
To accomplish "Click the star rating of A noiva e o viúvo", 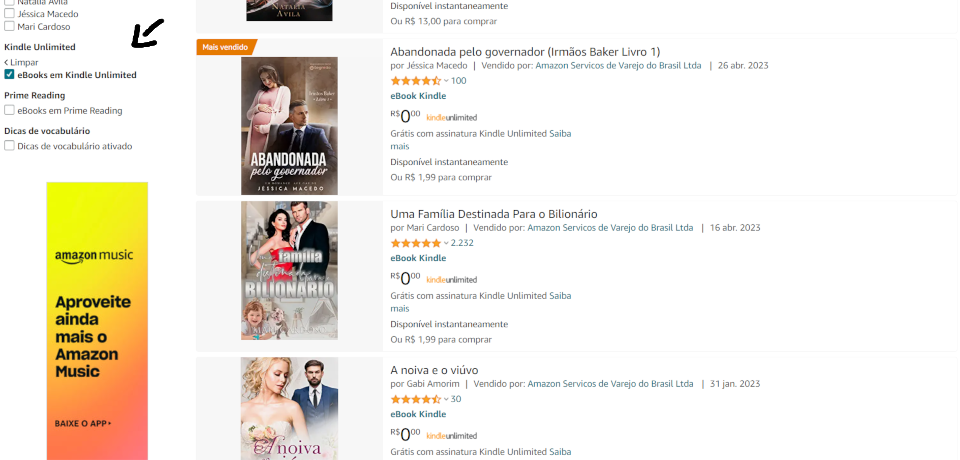I will (x=415, y=399).
